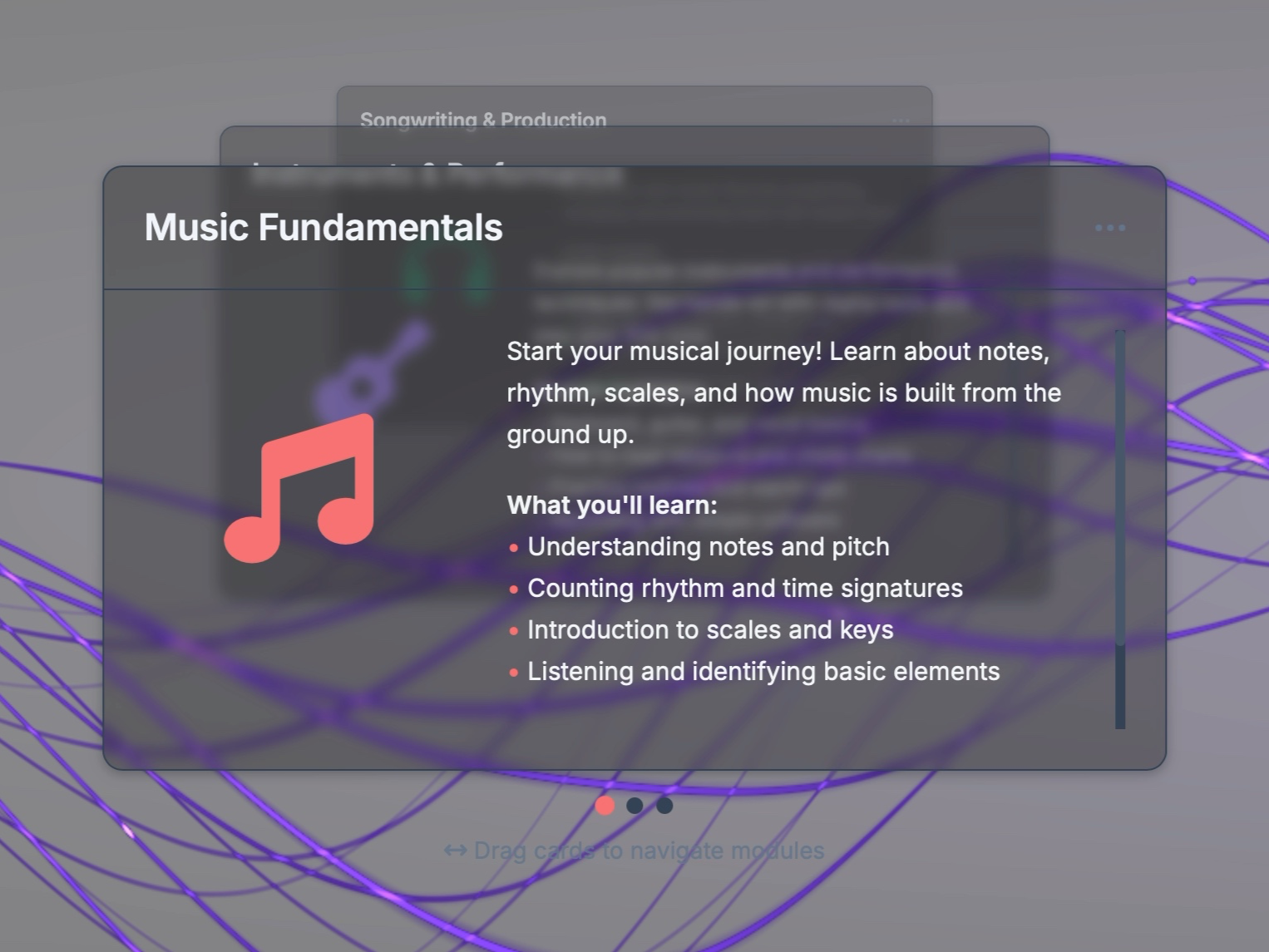Select the second pagination dot
This screenshot has width=1269, height=952.
pyautogui.click(x=634, y=806)
